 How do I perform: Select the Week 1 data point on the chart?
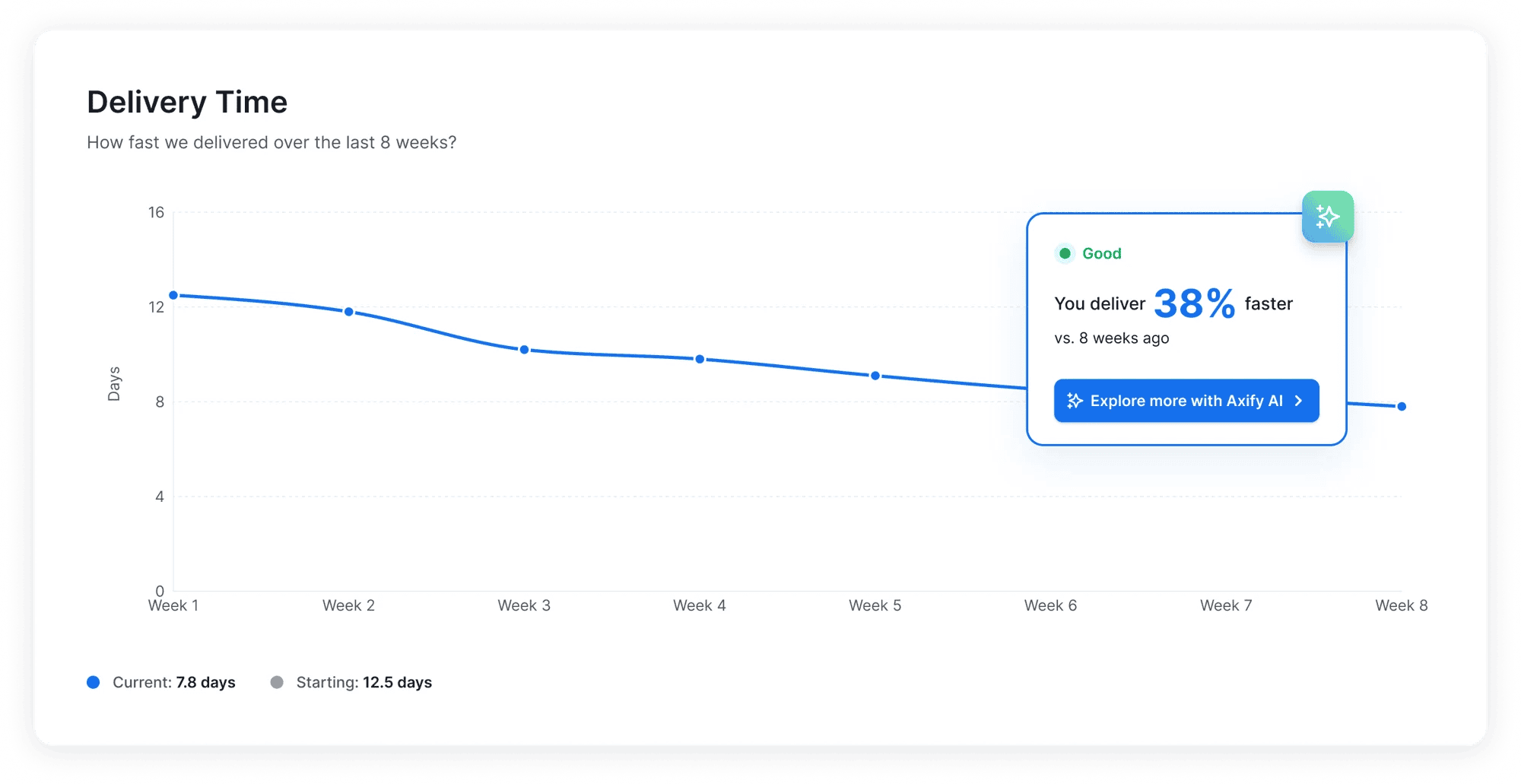[x=173, y=294]
